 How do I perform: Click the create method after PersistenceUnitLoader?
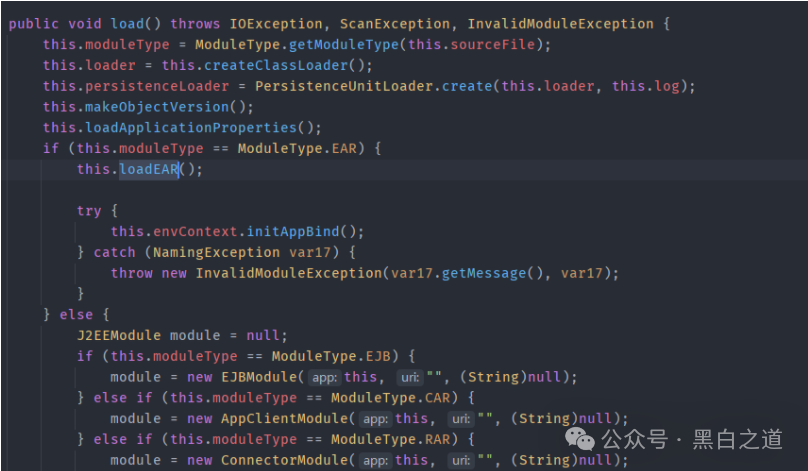click(467, 86)
